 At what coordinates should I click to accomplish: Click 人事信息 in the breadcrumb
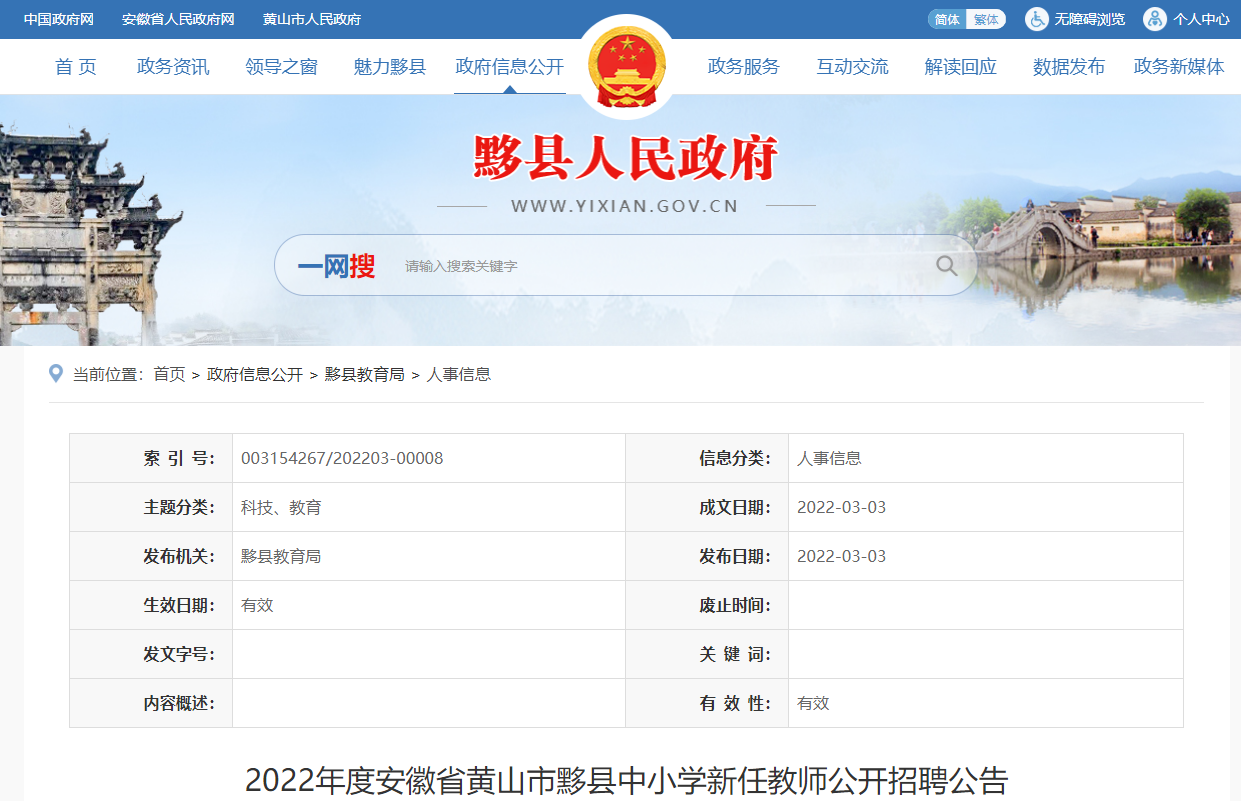459,374
